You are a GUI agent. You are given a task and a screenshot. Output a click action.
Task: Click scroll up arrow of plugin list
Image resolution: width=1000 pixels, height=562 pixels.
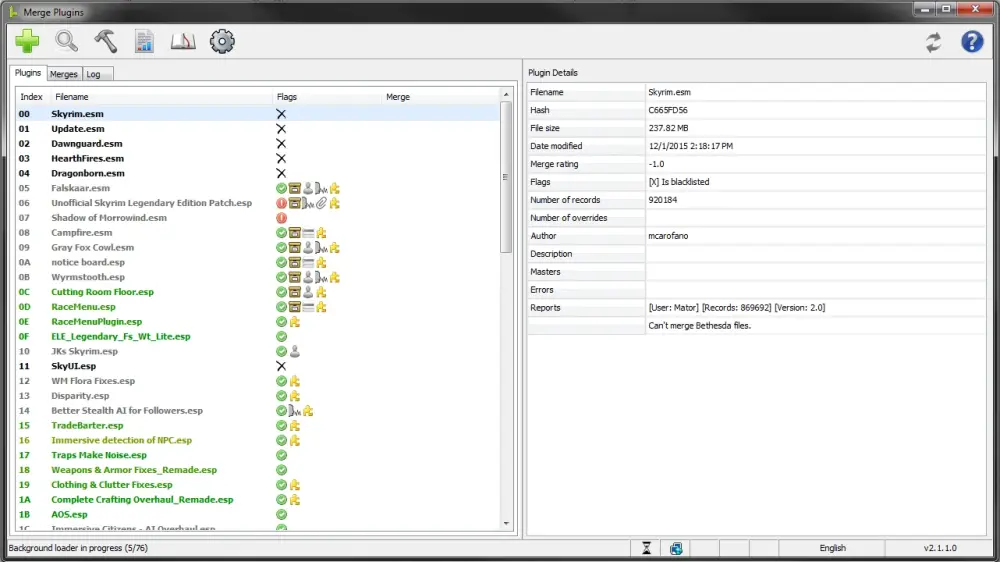pos(506,94)
